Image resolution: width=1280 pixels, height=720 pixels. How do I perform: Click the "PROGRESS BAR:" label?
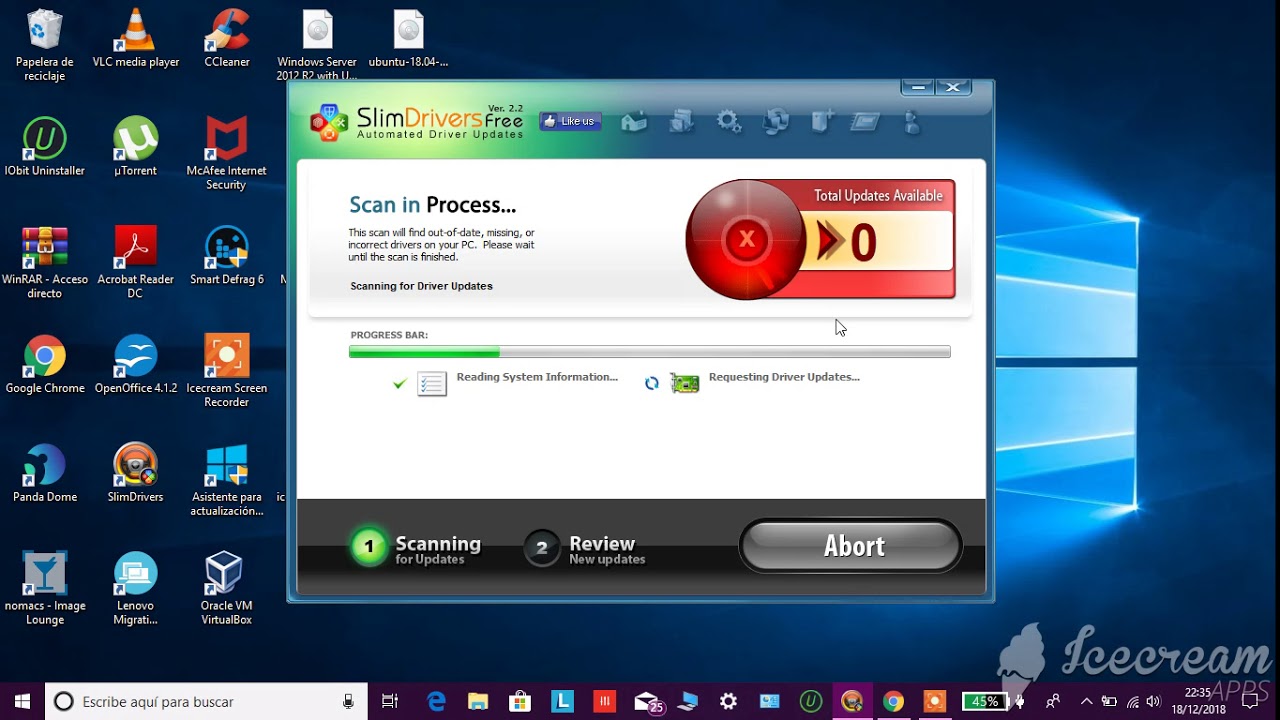(x=389, y=335)
